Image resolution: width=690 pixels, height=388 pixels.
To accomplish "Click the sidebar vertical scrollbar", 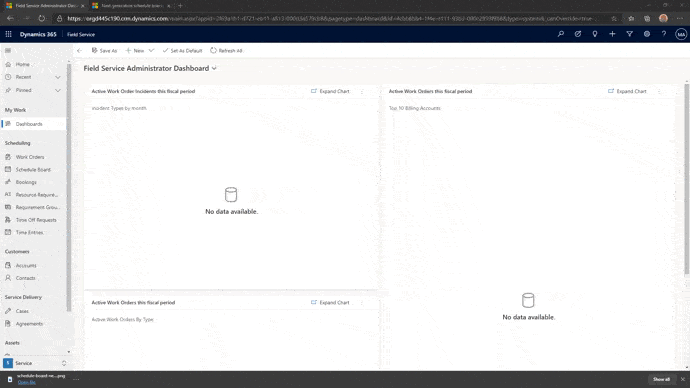I will click(x=69, y=189).
